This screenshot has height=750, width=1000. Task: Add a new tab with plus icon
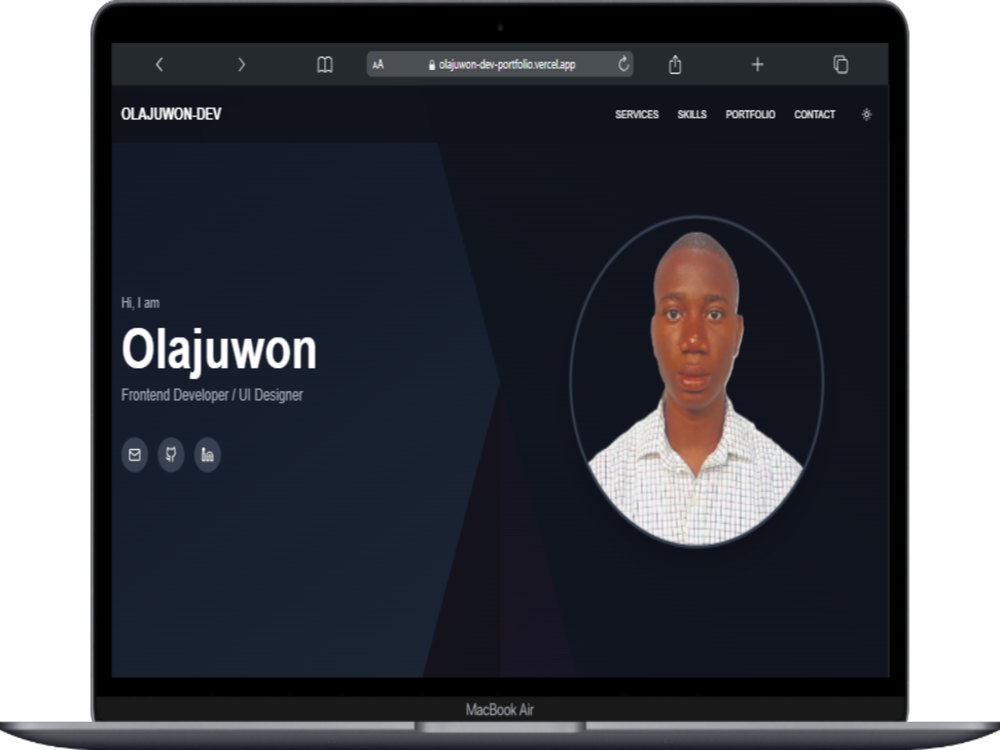coord(757,64)
